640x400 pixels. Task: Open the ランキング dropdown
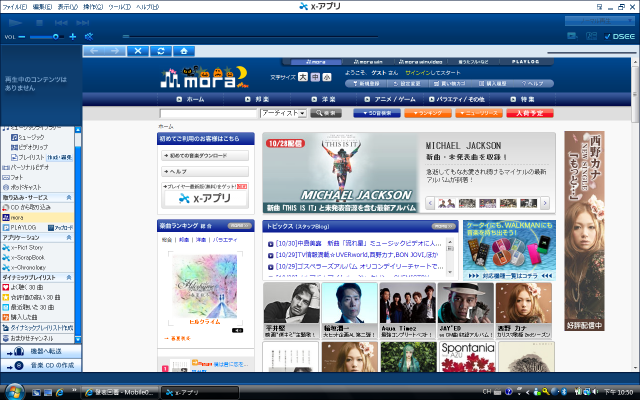[428, 113]
